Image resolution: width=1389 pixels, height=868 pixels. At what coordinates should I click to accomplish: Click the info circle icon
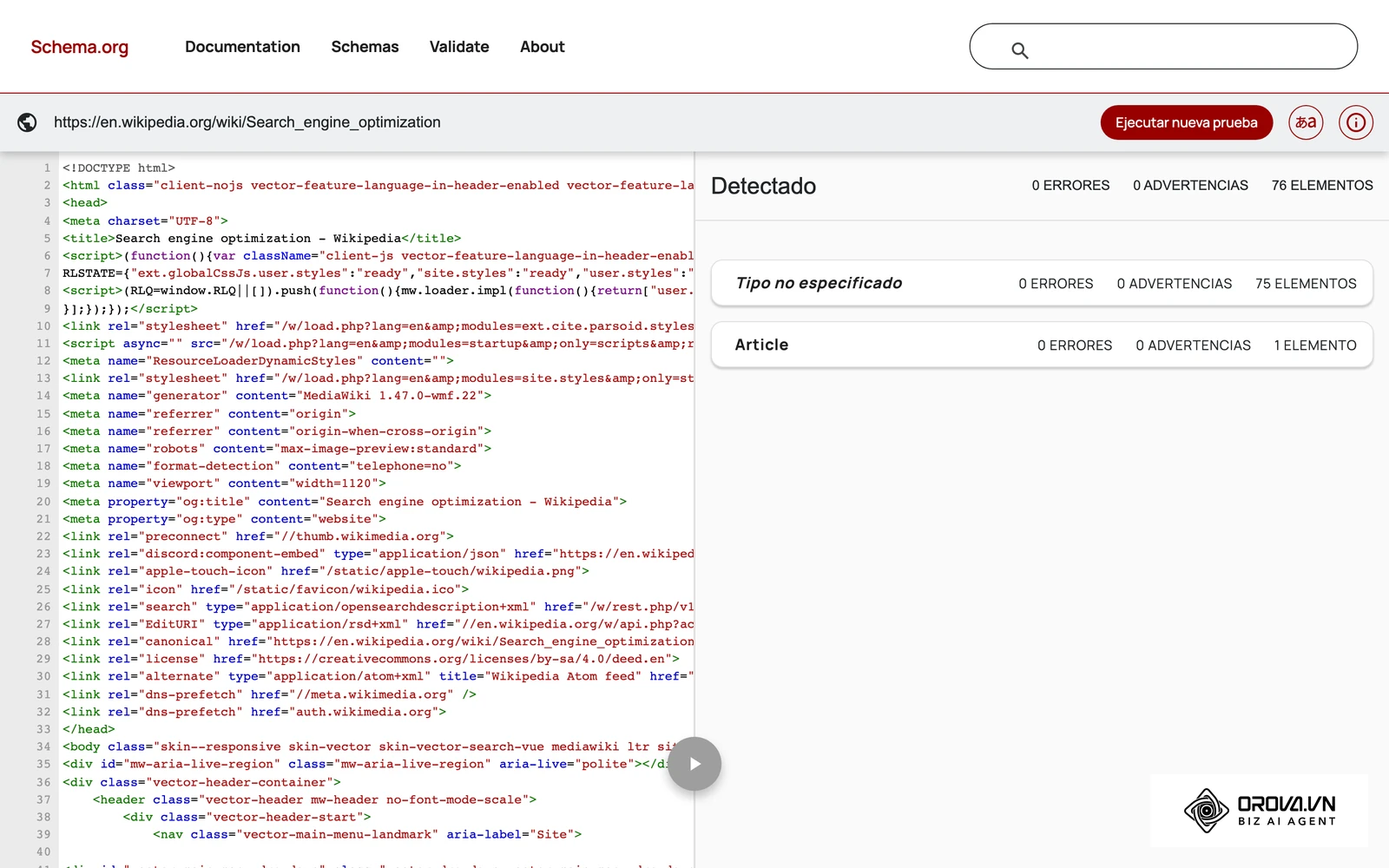pos(1356,122)
